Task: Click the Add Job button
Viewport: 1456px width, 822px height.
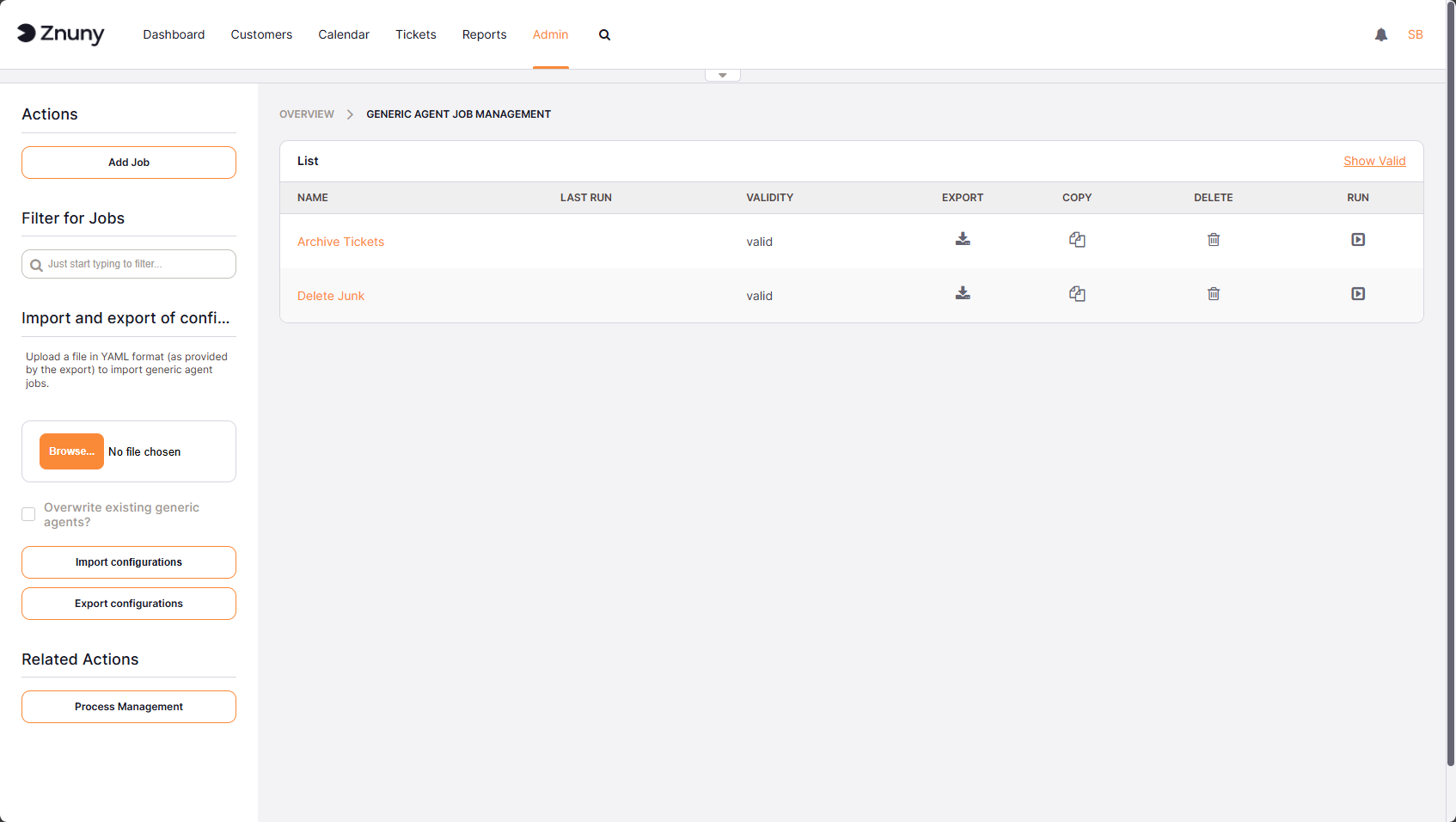Action: click(128, 162)
